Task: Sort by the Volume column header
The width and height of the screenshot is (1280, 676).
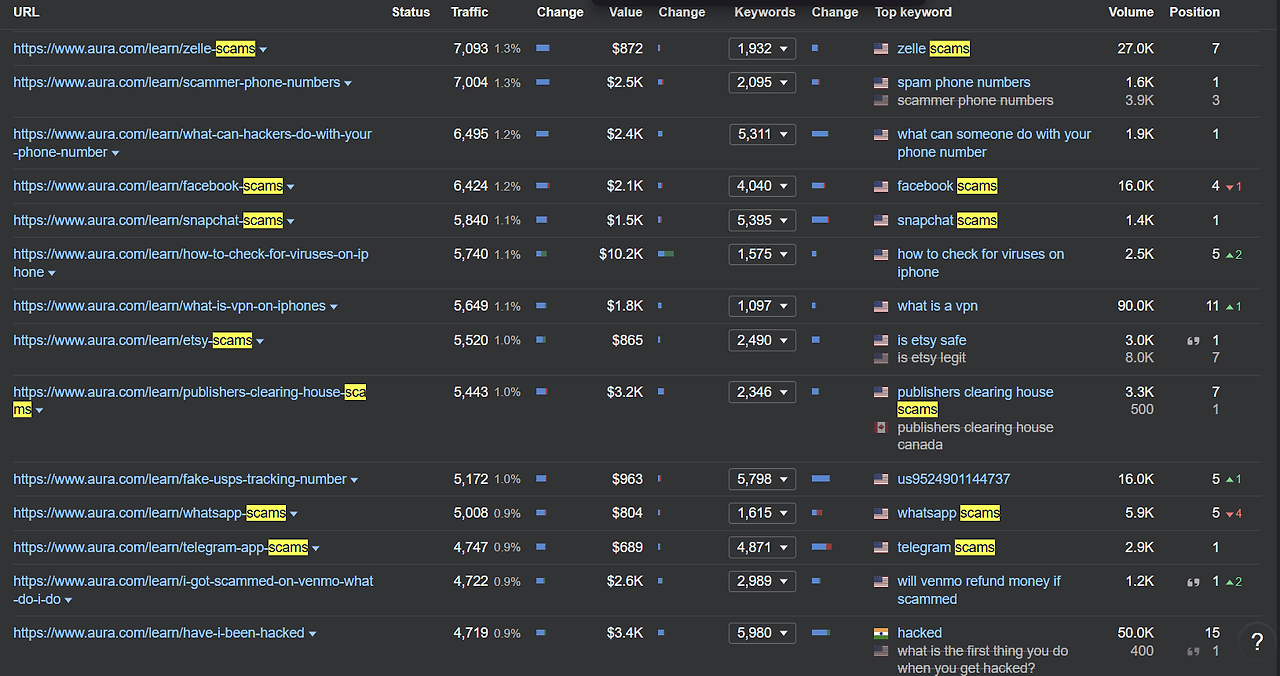Action: tap(1131, 12)
